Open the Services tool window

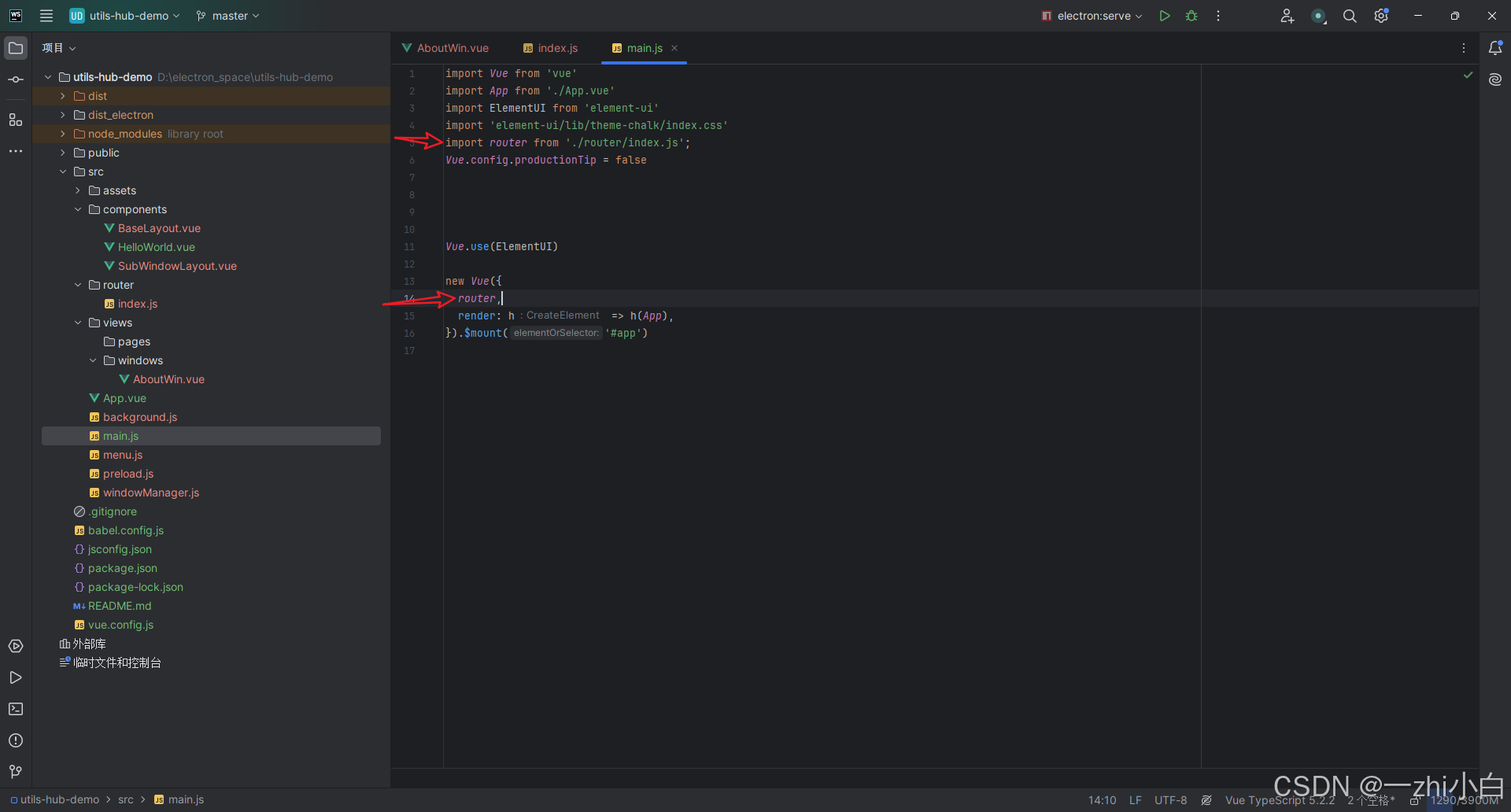pos(16,646)
